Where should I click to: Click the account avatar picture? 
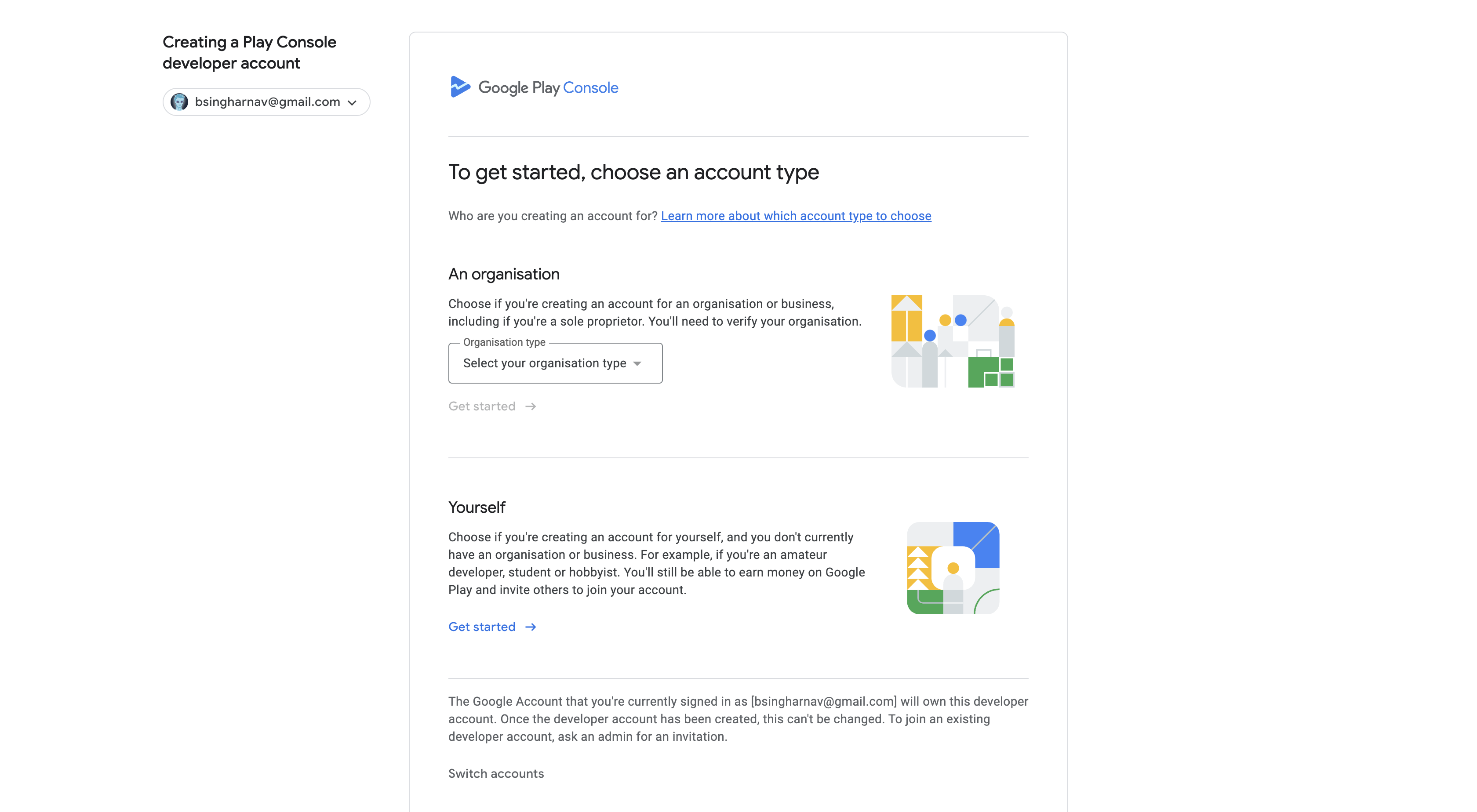coord(179,102)
